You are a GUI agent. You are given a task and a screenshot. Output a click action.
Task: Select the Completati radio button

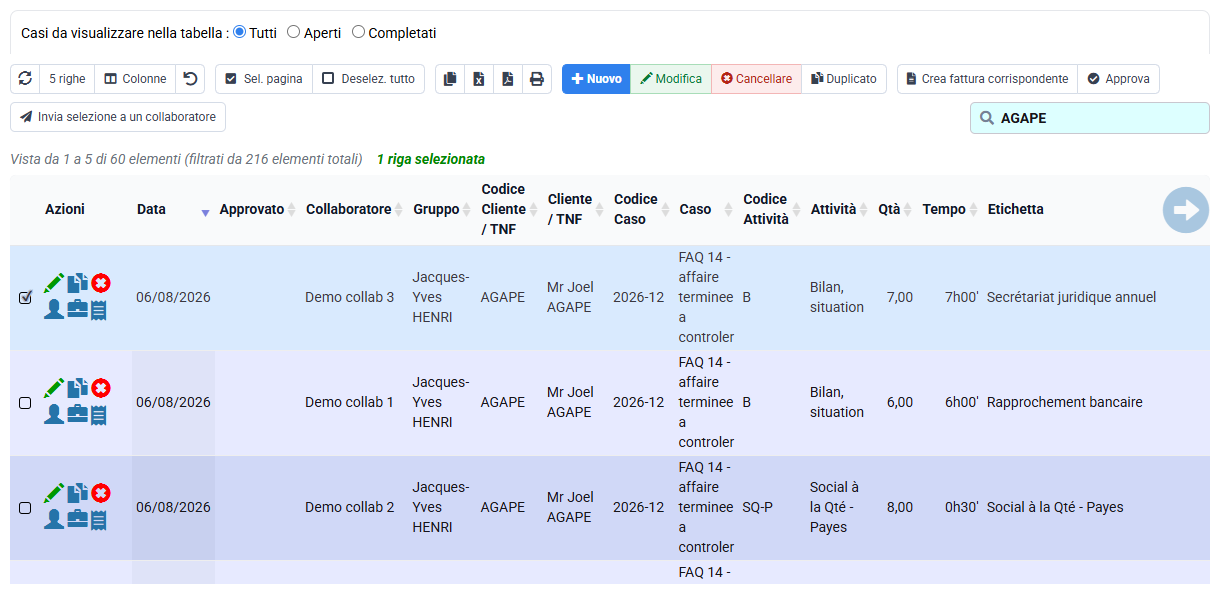coord(358,32)
